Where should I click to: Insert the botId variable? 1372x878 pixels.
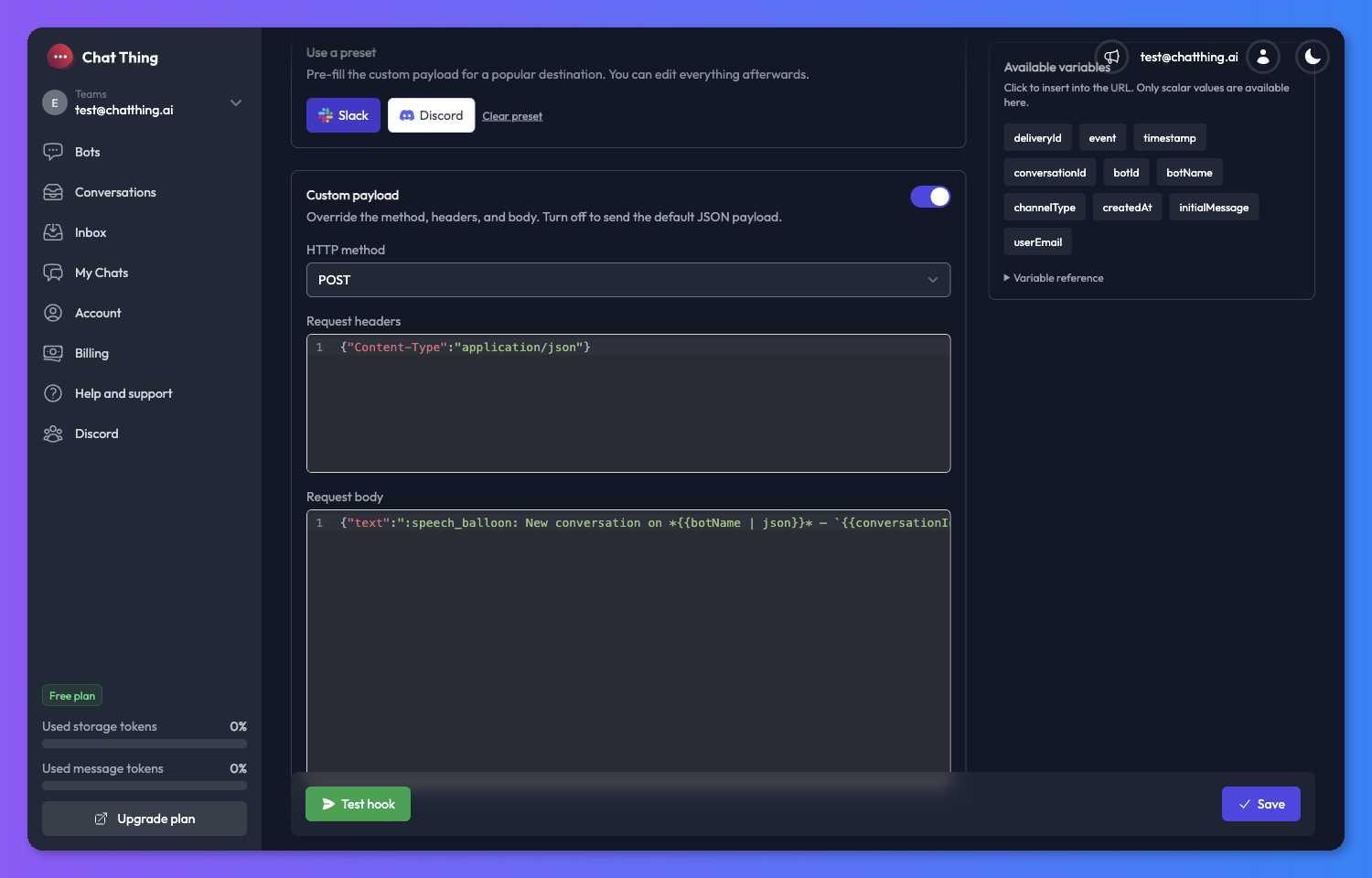point(1126,173)
